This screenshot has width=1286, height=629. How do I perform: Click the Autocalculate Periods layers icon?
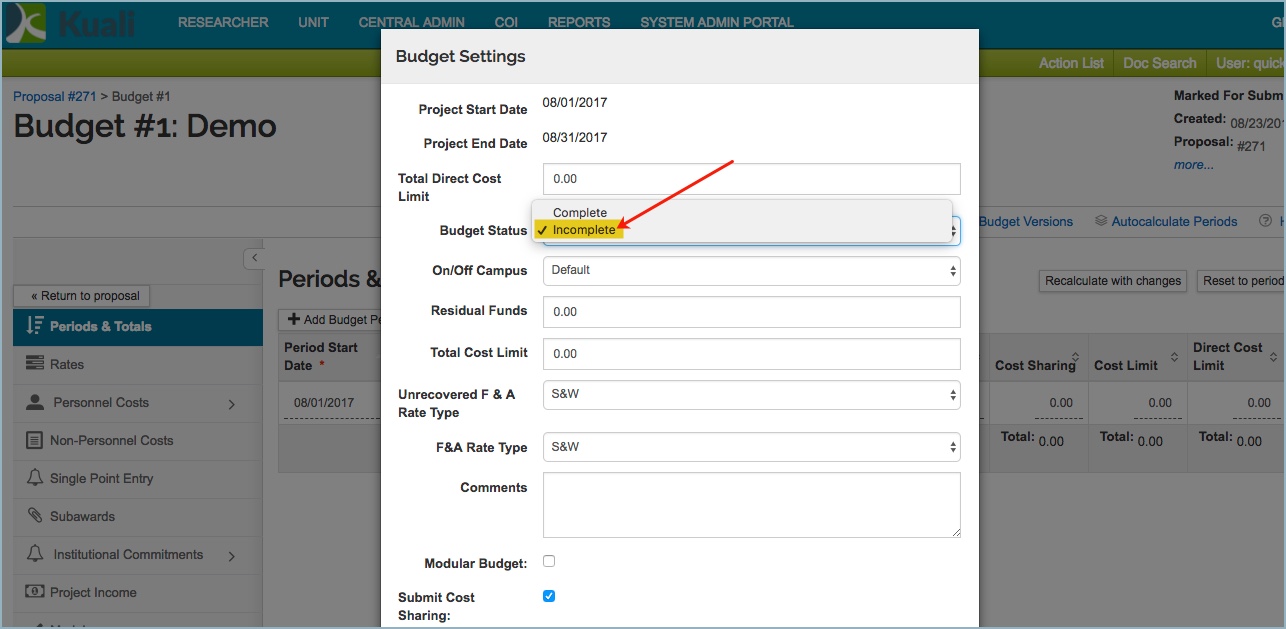pos(1101,221)
